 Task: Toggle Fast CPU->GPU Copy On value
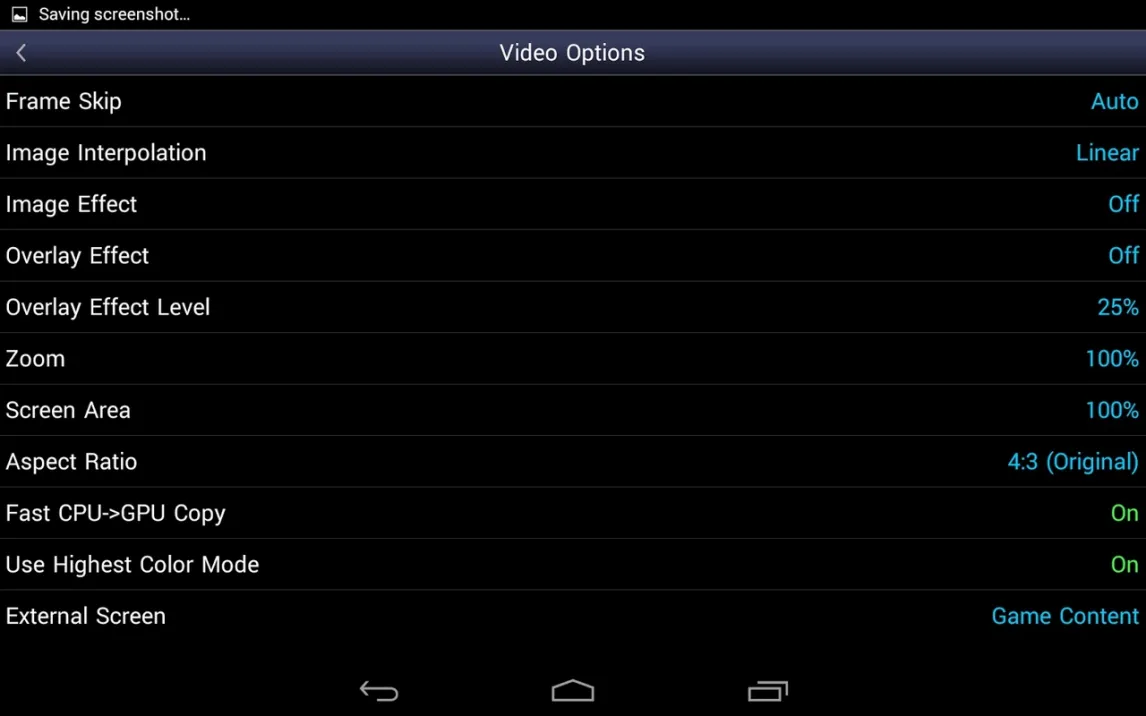pyautogui.click(x=1124, y=513)
